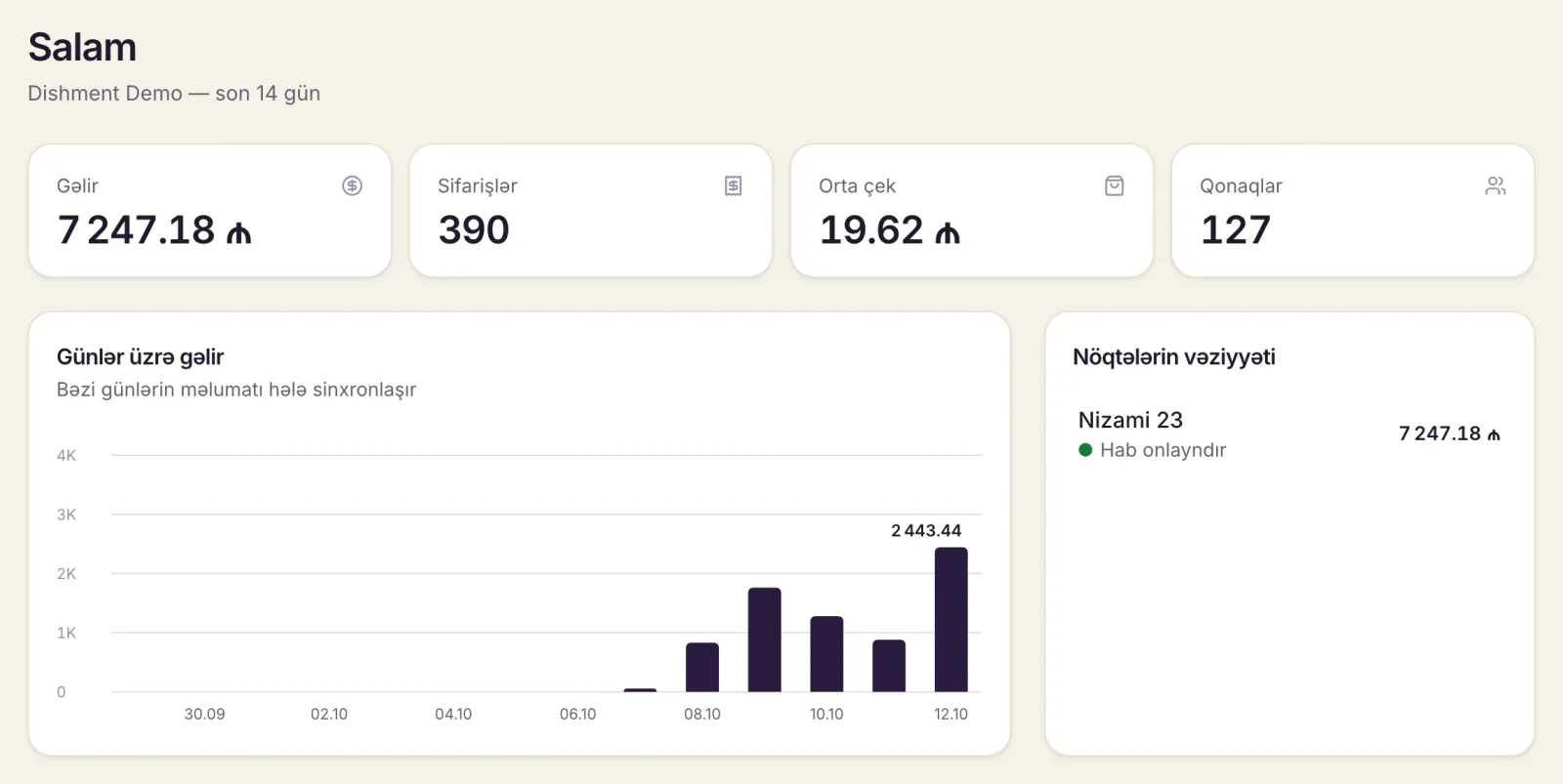Screen dimensions: 1563x784
Task: Click the Gəlir value 7 247.18 in card
Action: [154, 230]
